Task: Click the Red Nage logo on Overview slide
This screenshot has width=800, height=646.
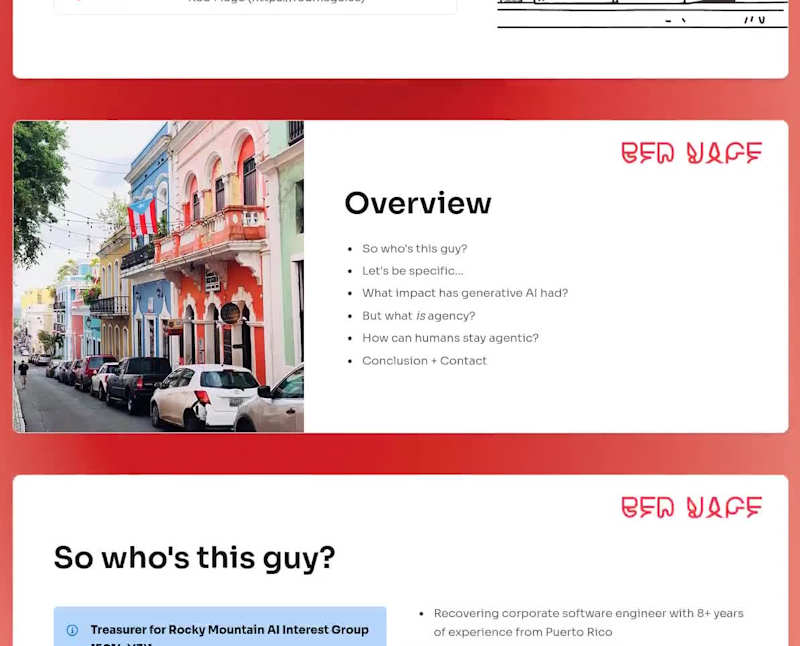Action: coord(691,153)
